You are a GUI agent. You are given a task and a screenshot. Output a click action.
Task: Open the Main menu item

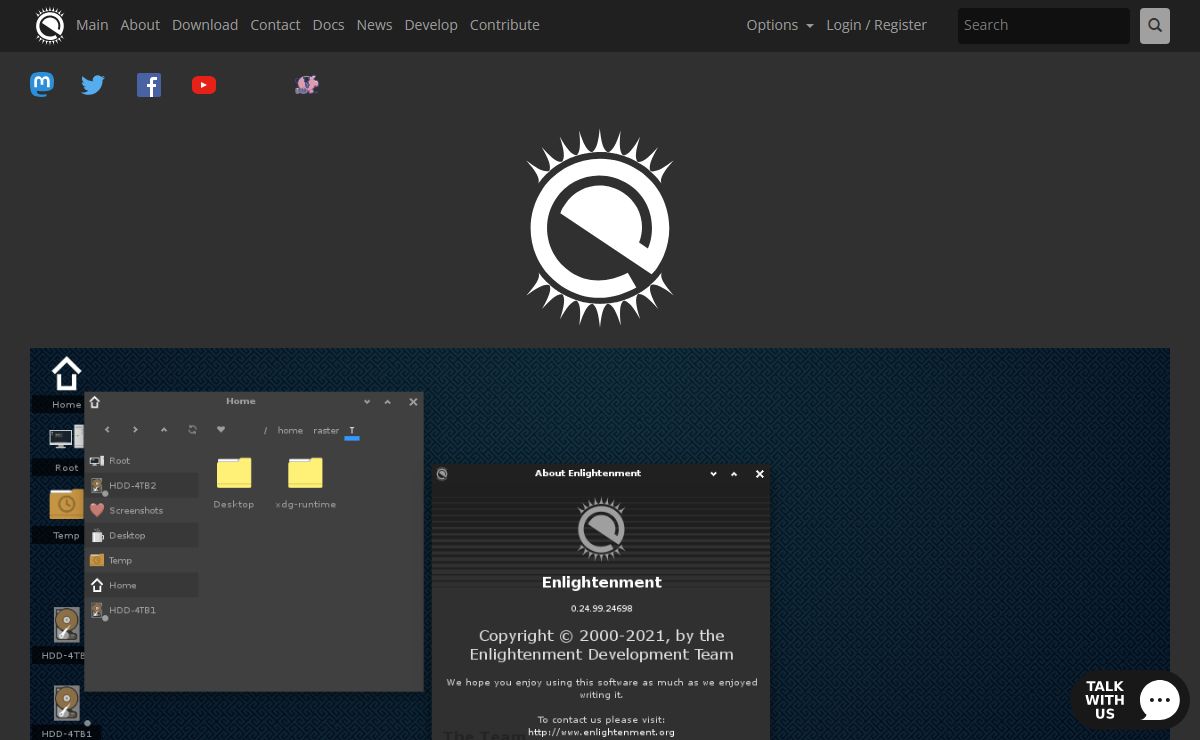pos(92,25)
